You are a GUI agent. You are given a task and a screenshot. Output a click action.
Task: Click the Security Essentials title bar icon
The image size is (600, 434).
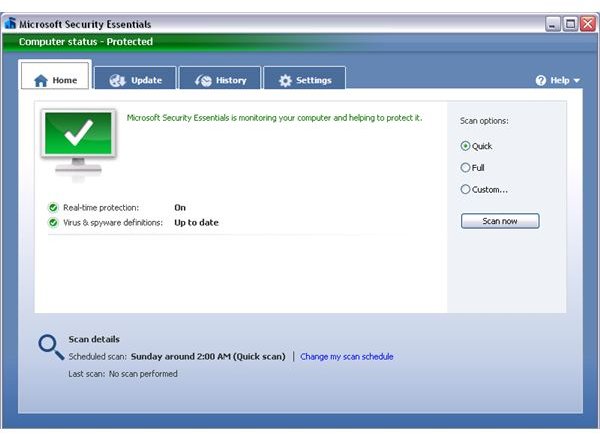click(x=10, y=24)
